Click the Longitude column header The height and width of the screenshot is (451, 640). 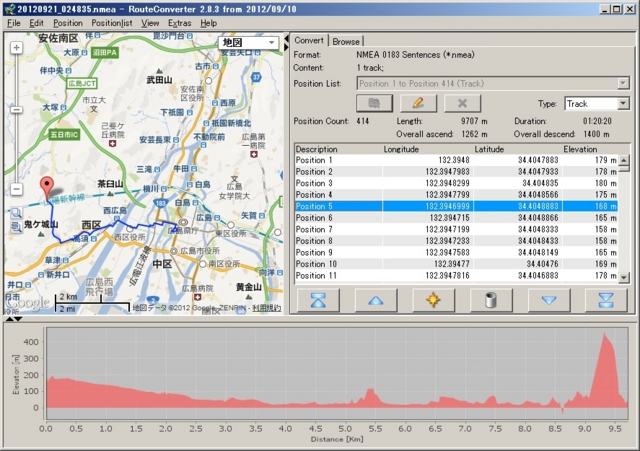tap(427, 149)
